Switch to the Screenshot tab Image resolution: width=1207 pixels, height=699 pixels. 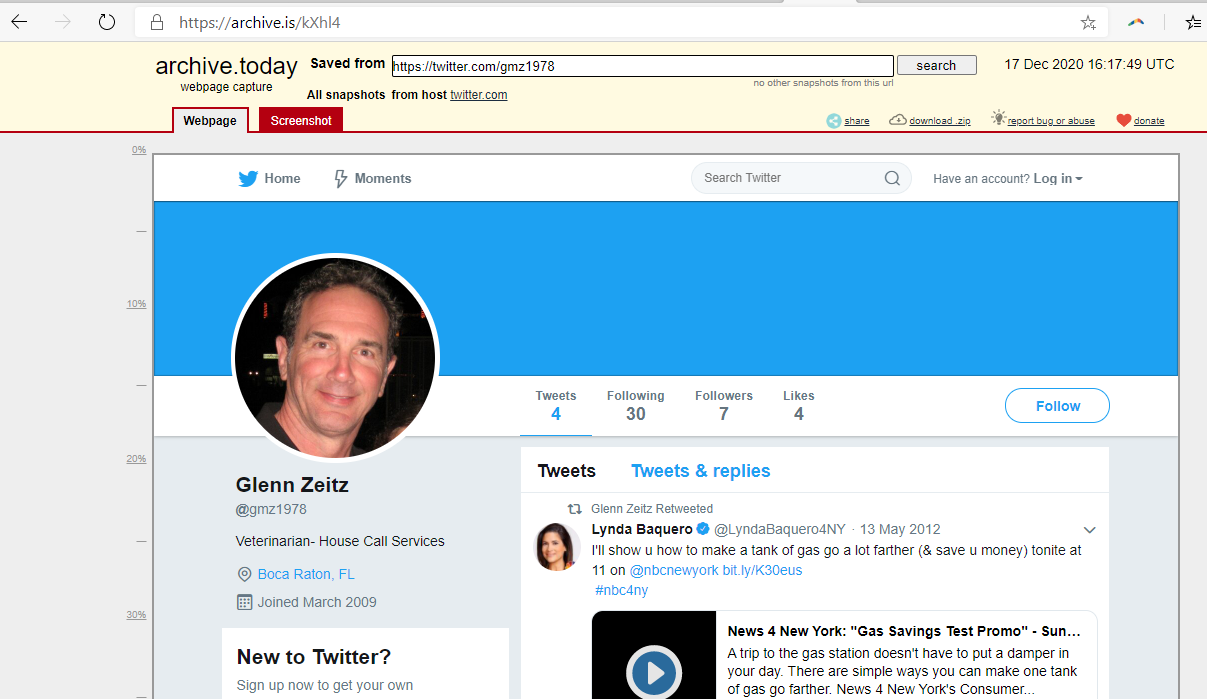click(301, 120)
